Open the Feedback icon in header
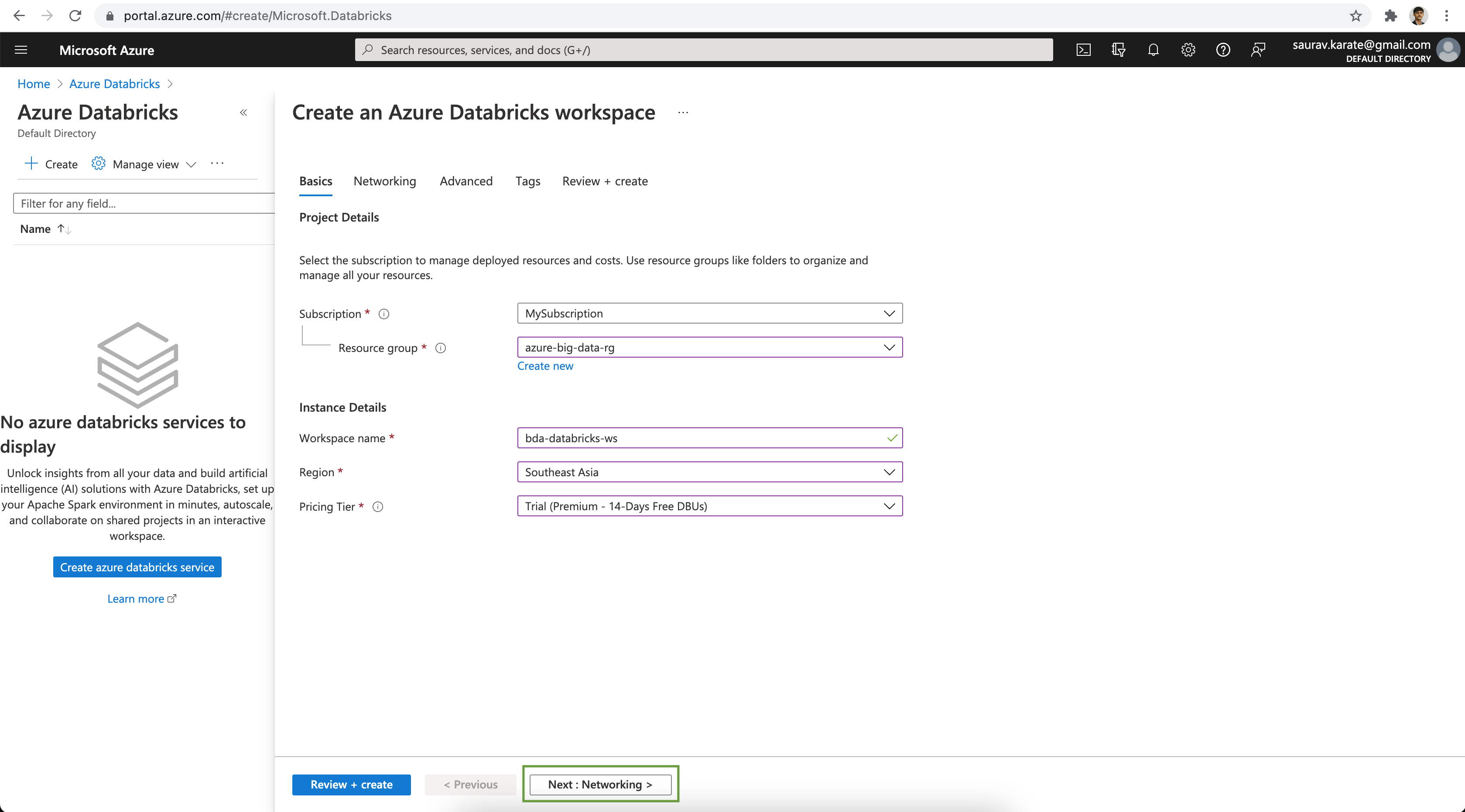 [1258, 50]
